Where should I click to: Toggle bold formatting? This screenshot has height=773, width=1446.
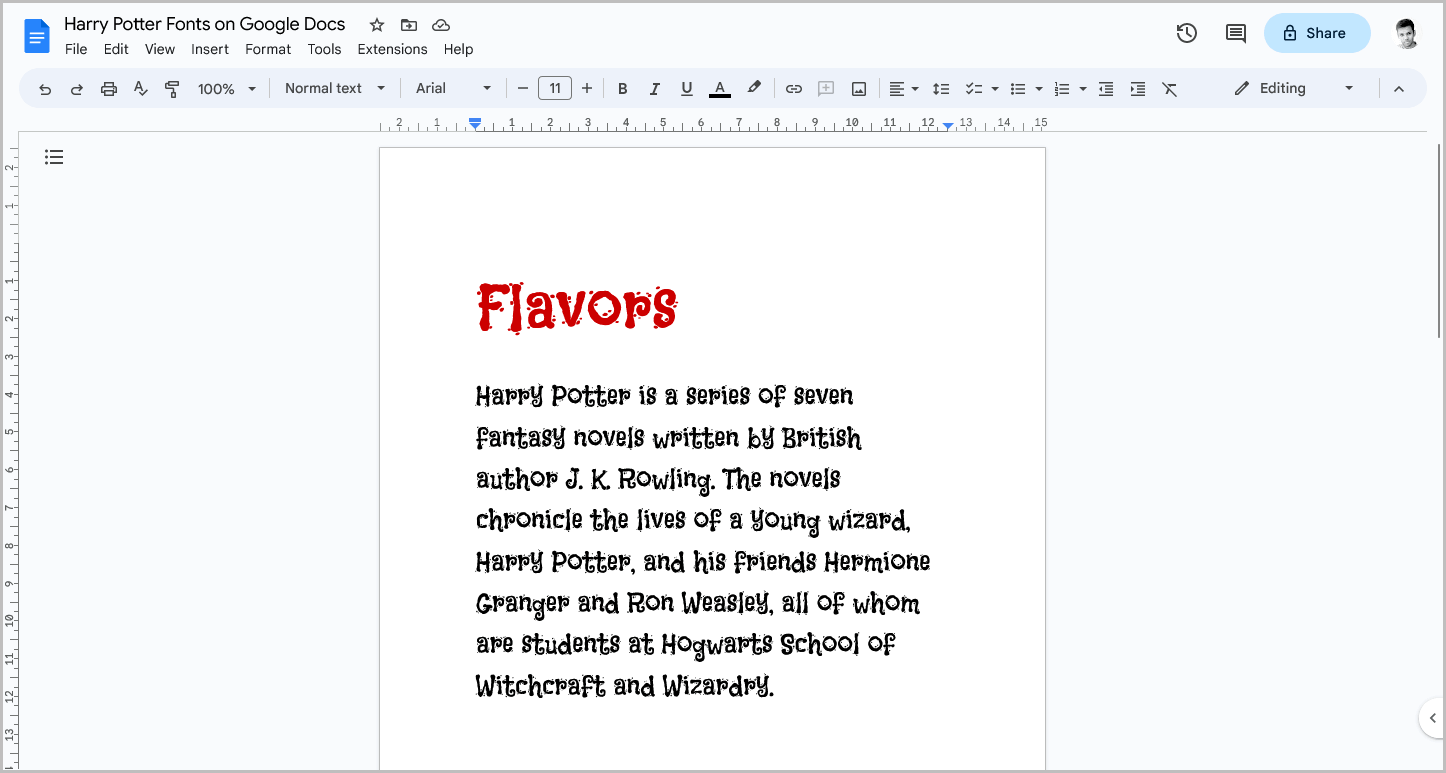623,88
